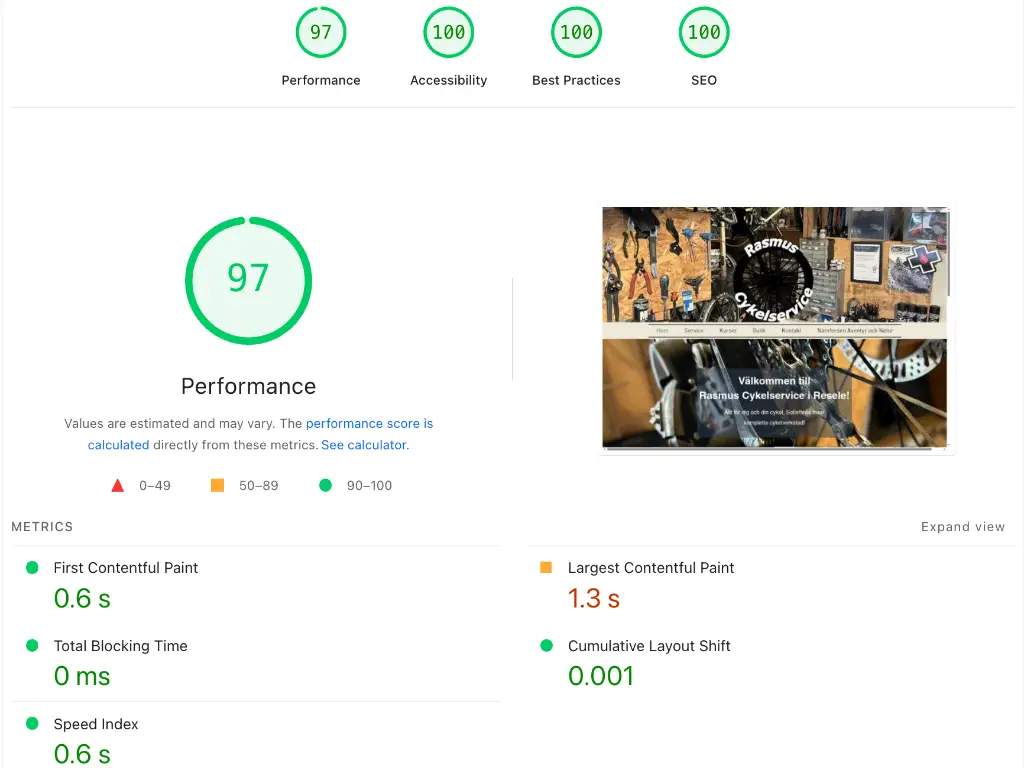Expand the Cumulative Layout Shift metric
The height and width of the screenshot is (768, 1024).
point(649,646)
